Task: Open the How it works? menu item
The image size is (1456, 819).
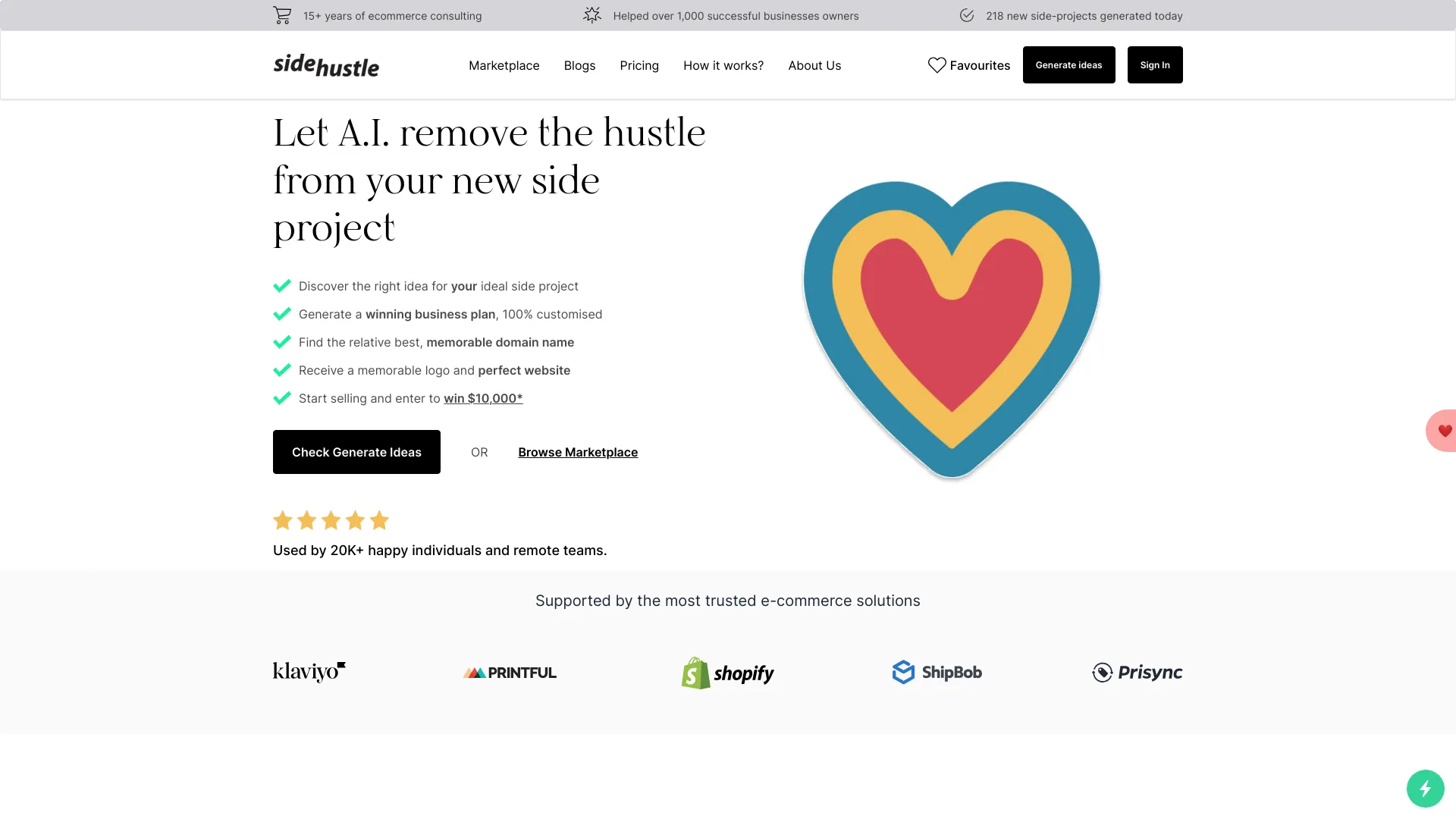Action: pyautogui.click(x=723, y=65)
